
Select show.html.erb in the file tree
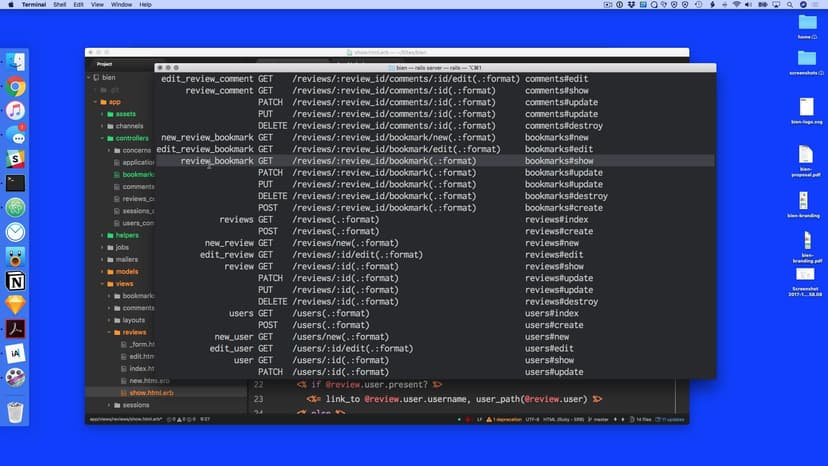pyautogui.click(x=150, y=393)
